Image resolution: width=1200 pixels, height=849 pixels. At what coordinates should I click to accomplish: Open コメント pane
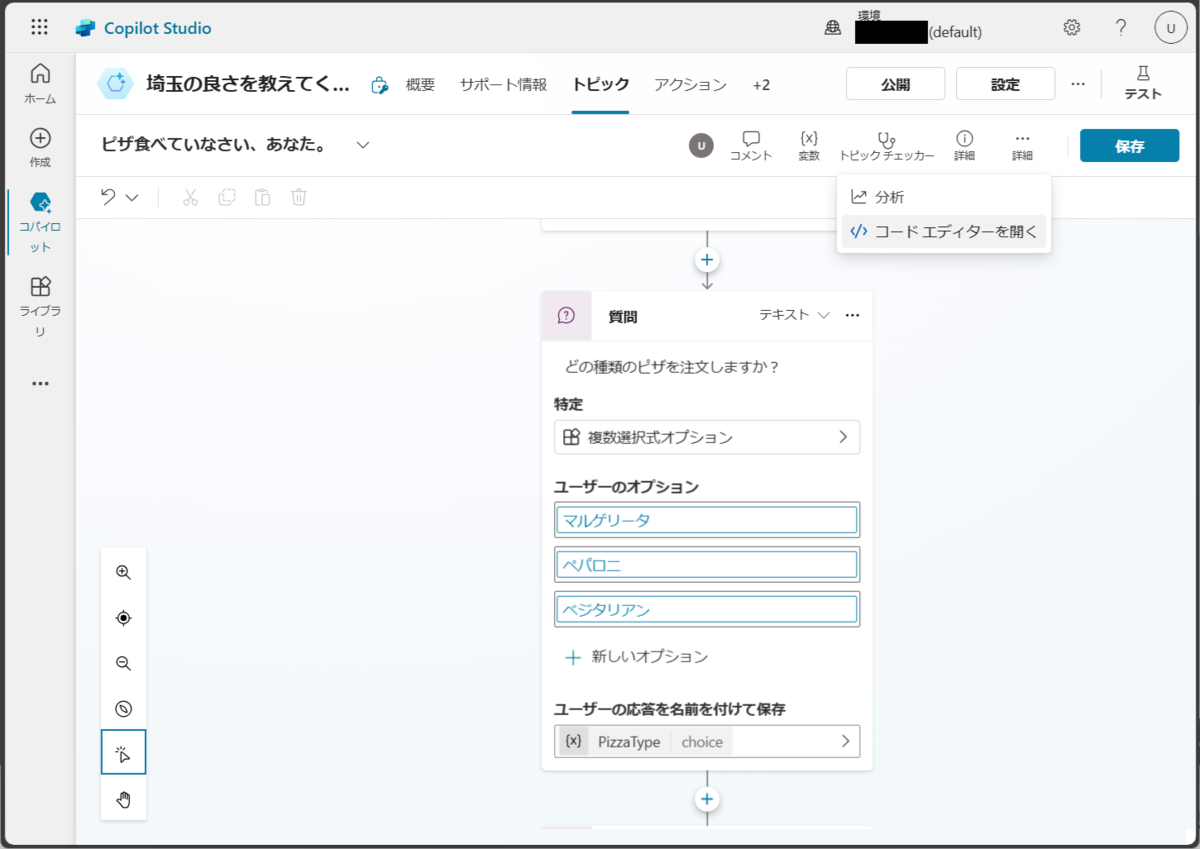[751, 146]
